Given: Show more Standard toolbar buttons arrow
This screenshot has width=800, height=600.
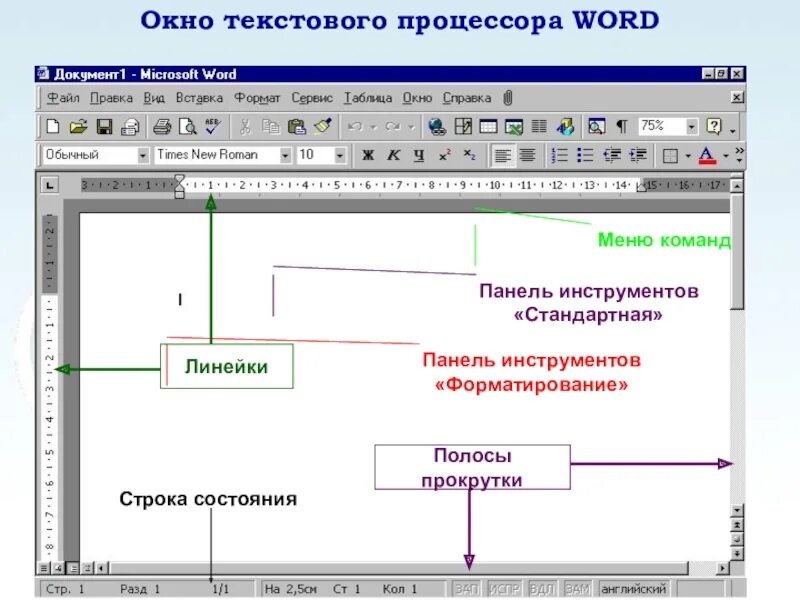Looking at the screenshot, I should click(733, 131).
